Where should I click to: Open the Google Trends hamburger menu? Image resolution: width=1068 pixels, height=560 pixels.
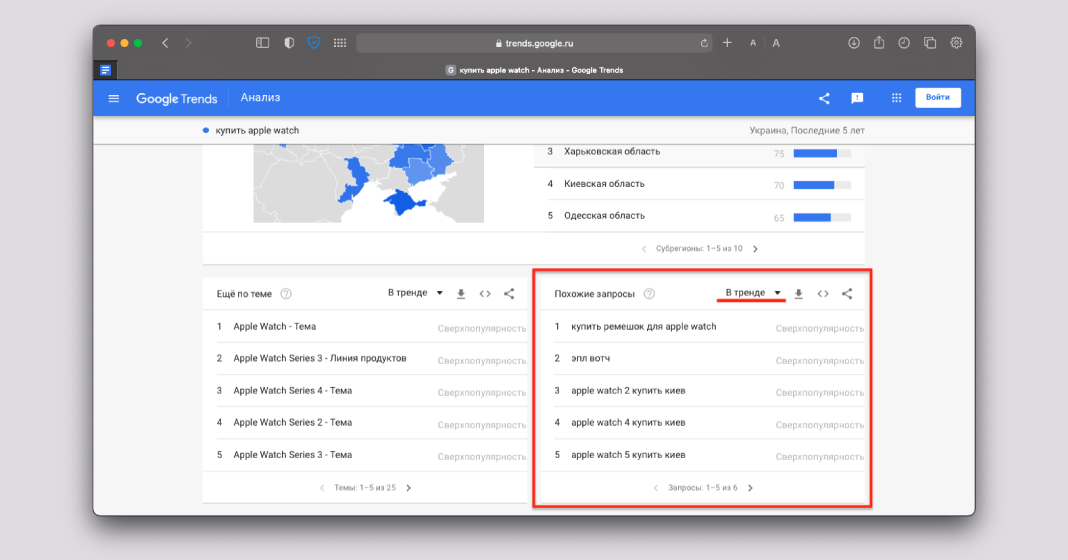point(114,98)
